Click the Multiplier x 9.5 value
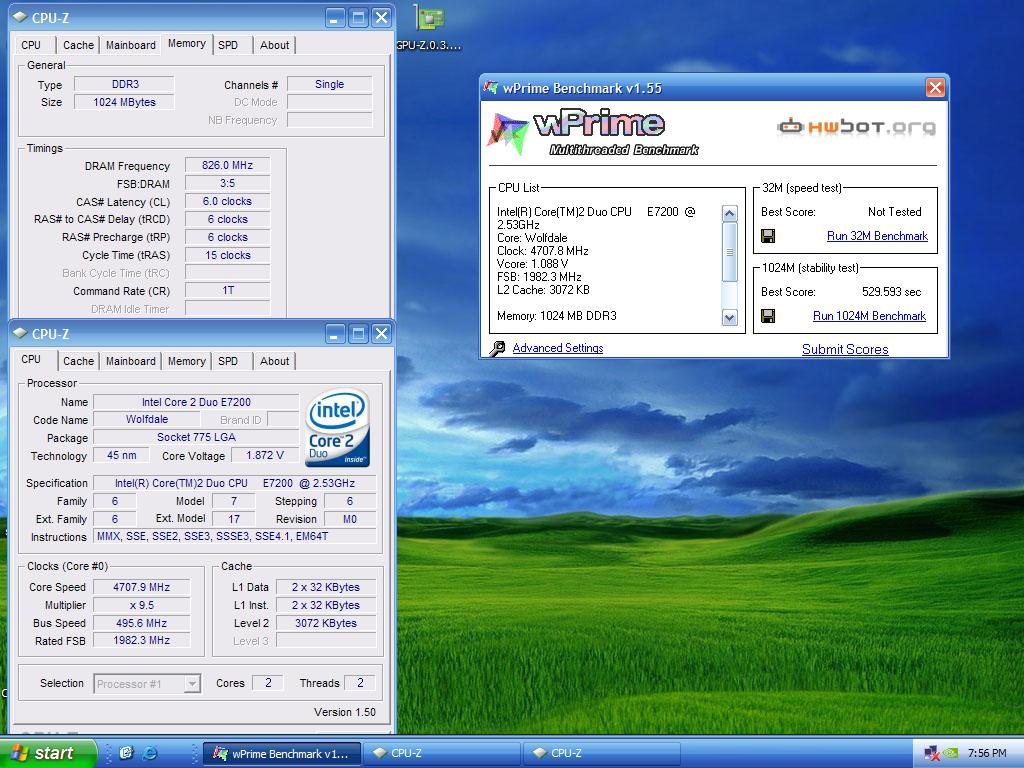 pos(142,605)
